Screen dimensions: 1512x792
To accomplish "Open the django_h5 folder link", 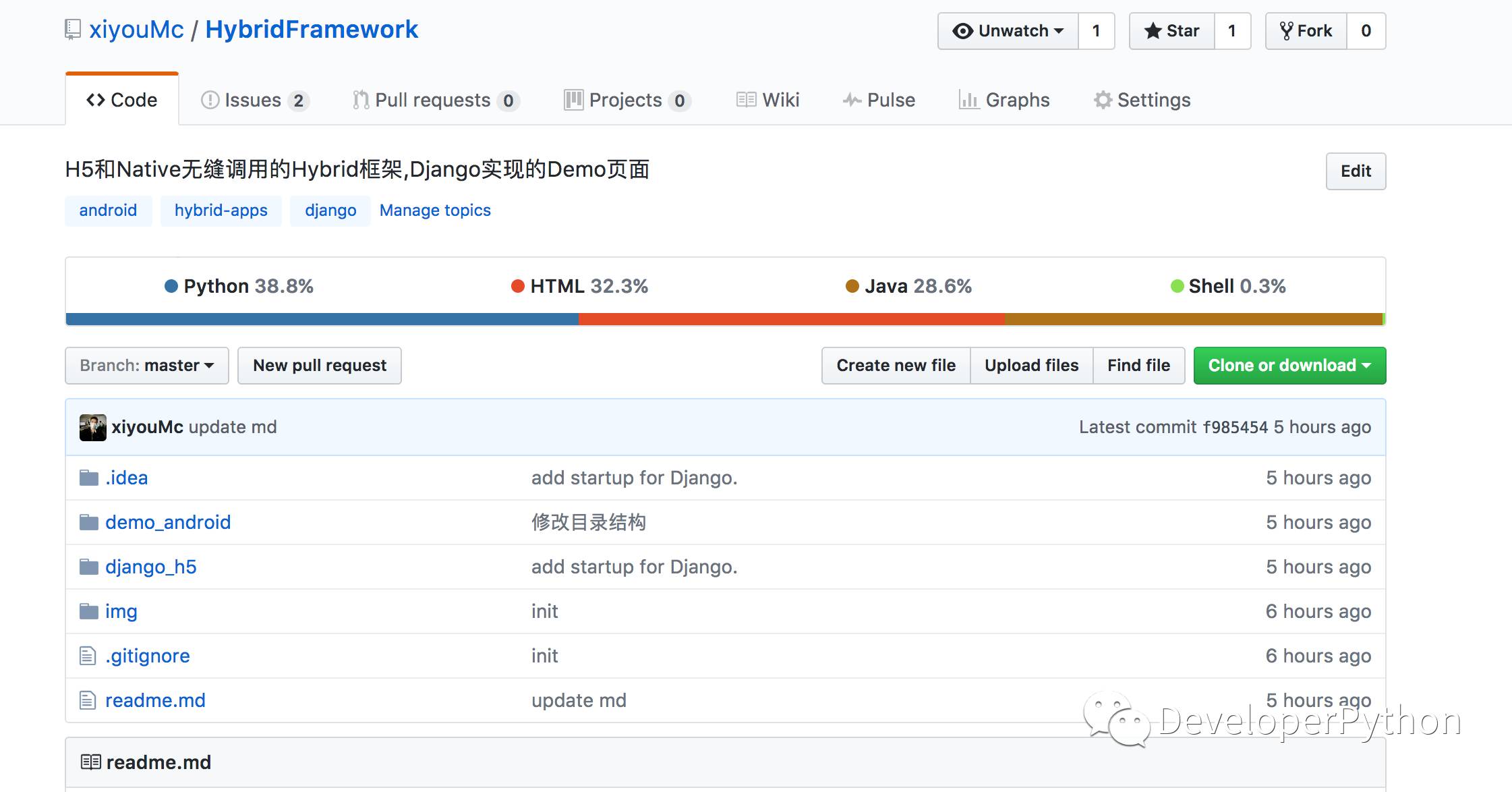I will pyautogui.click(x=151, y=567).
